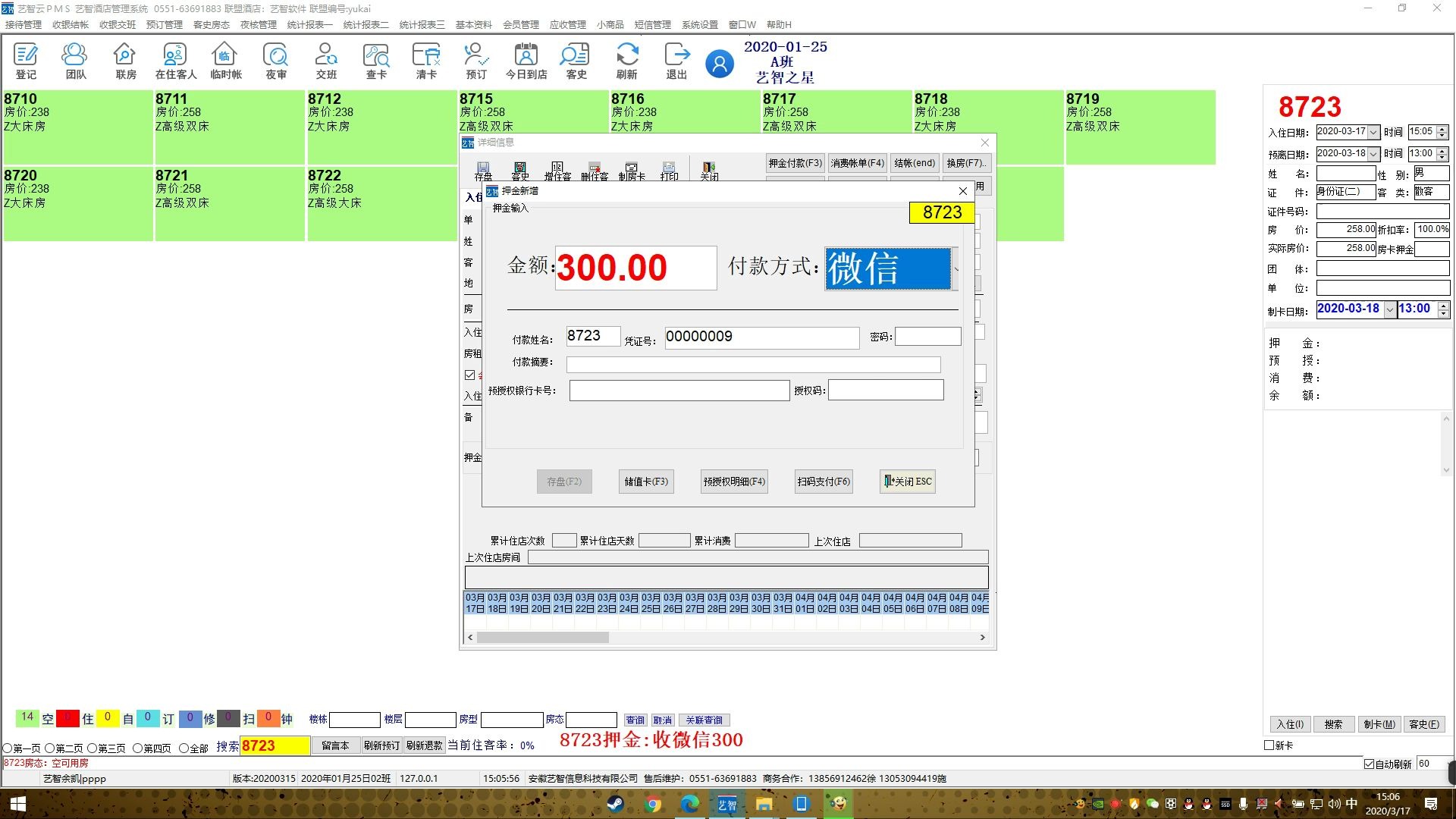Click the green 空 vacant room count swatch
This screenshot has height=819, width=1456.
pos(27,717)
